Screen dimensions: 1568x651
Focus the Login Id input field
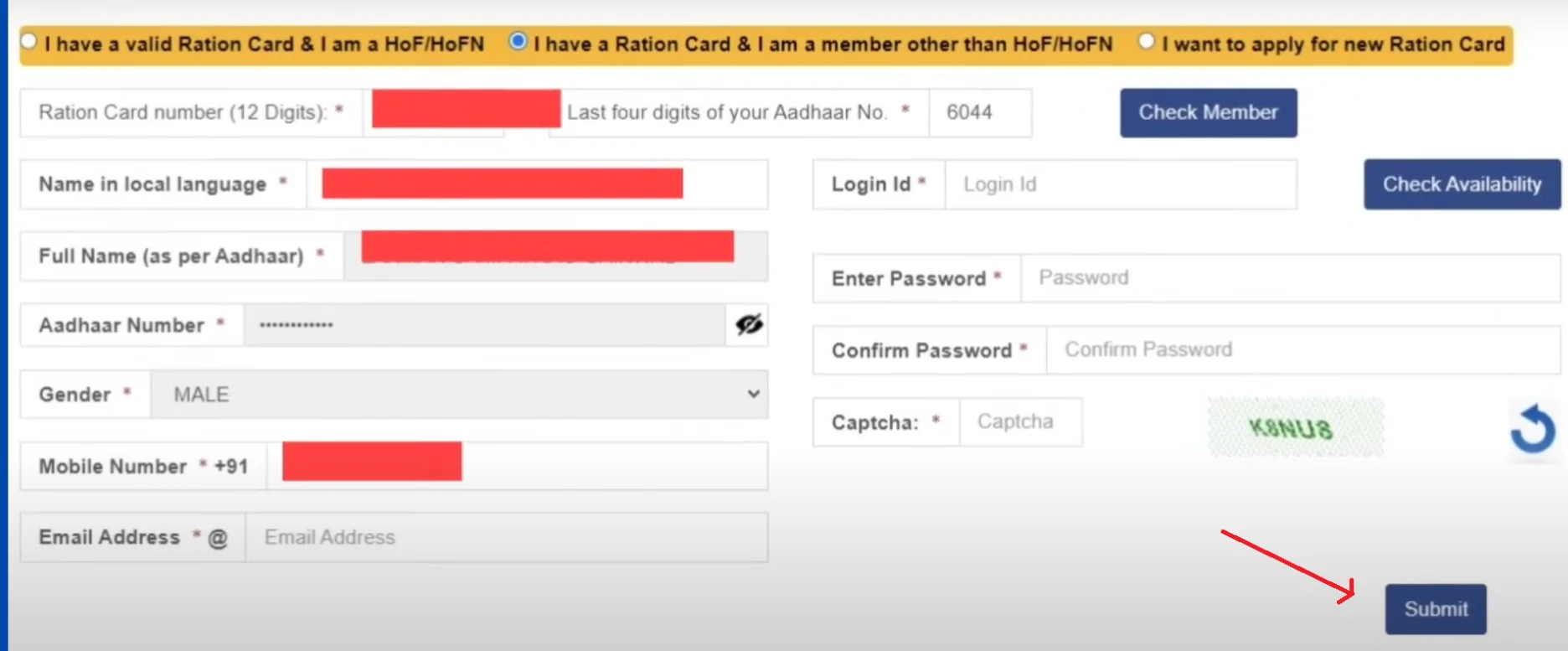pyautogui.click(x=1120, y=184)
